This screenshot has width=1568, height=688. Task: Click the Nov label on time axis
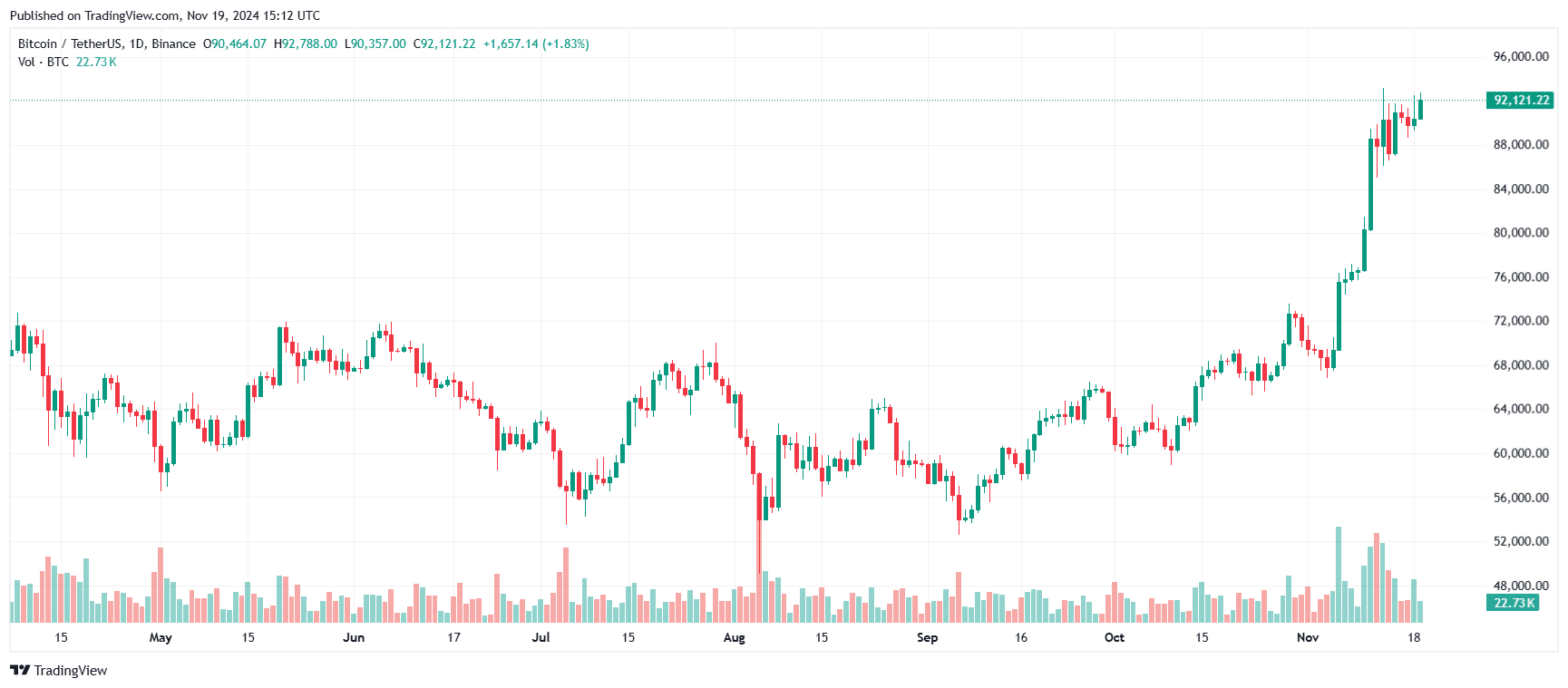(1308, 637)
